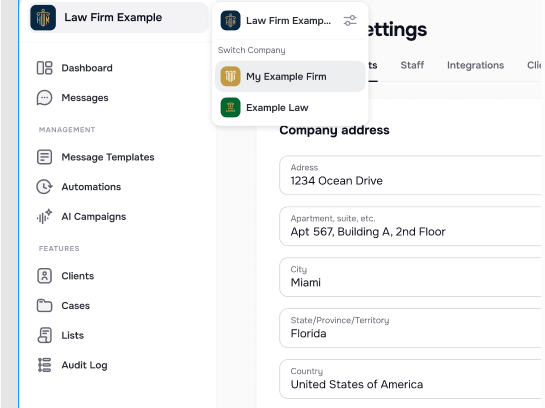Open the Law Firm Example company switcher
545x408 pixels.
[x=118, y=17]
